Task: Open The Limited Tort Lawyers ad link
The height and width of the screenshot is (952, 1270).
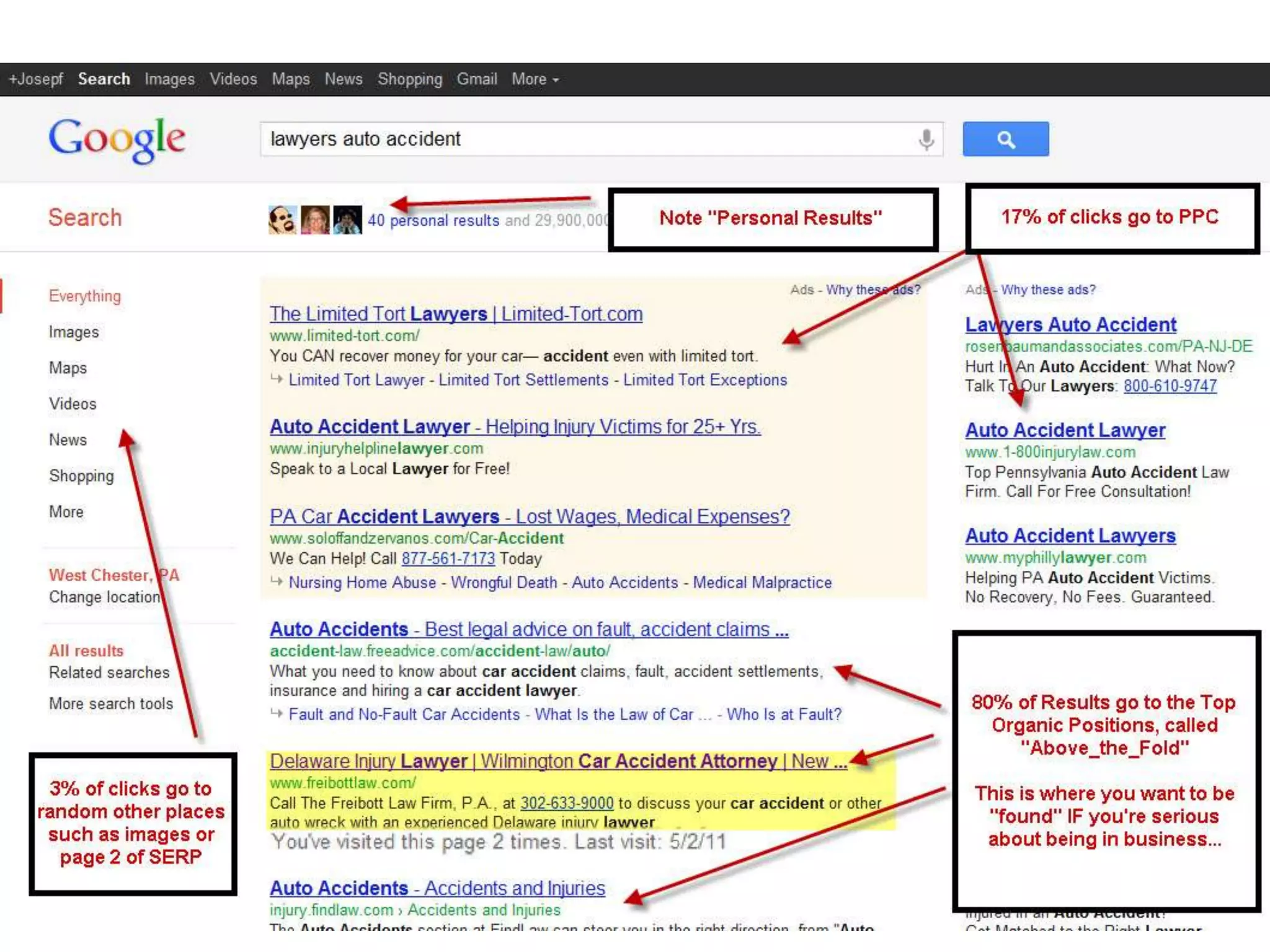Action: 456,314
